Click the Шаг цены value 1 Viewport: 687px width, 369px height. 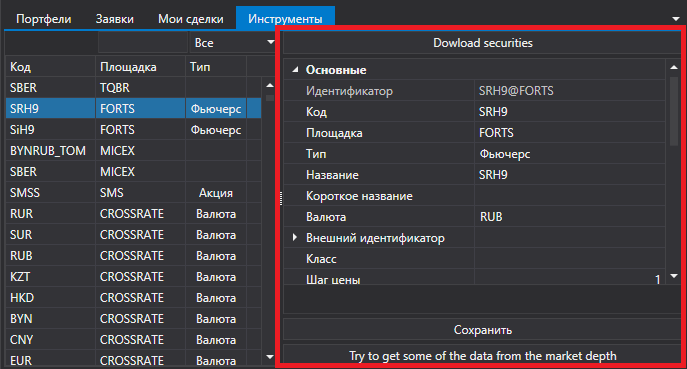click(x=570, y=278)
